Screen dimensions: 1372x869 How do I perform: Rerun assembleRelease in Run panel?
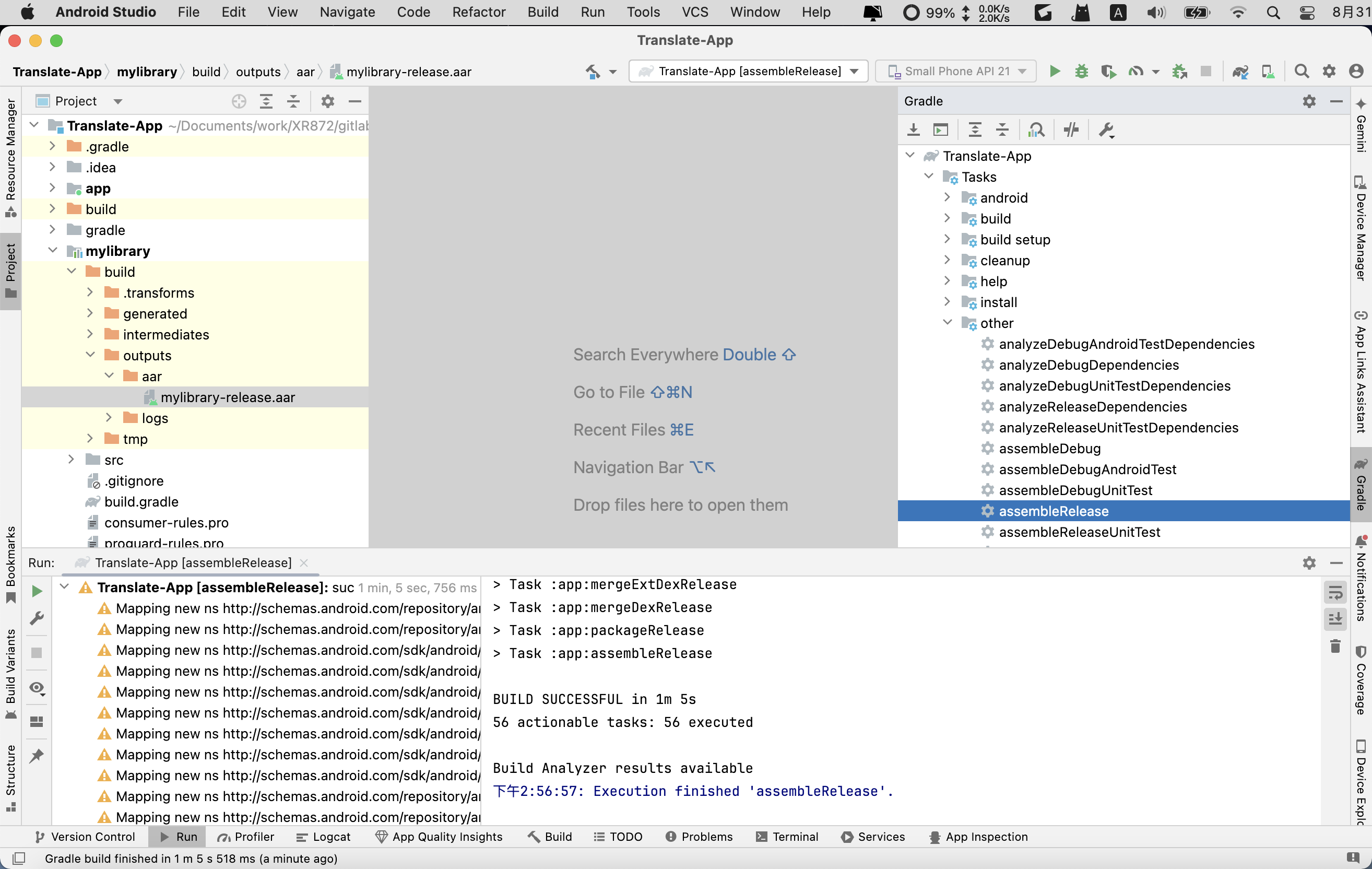pyautogui.click(x=37, y=591)
